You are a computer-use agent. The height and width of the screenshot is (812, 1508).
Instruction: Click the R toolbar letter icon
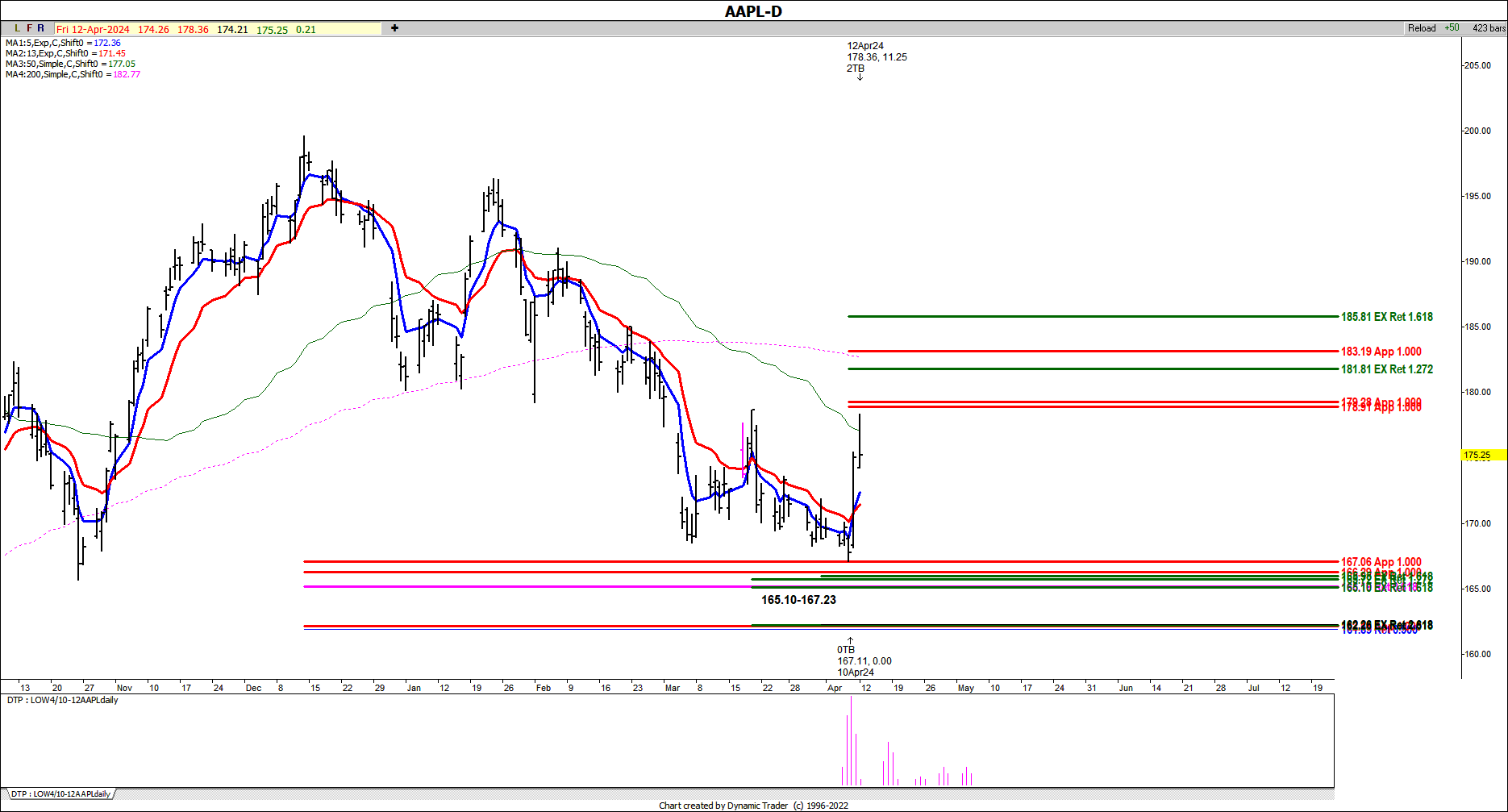(x=41, y=28)
